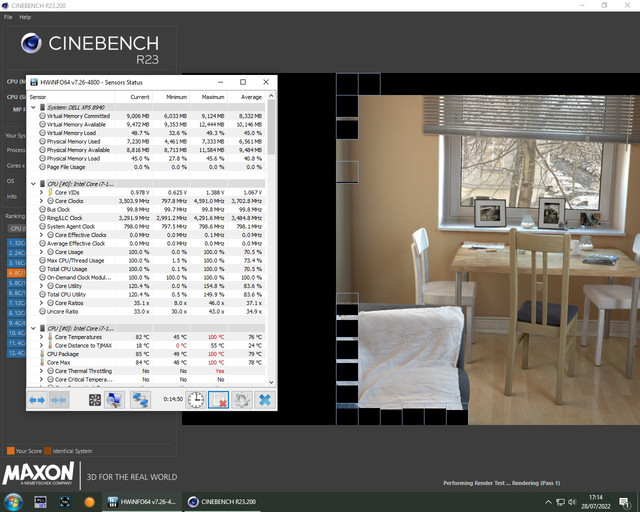Click the Cinebench R23 sphere logo

[x=31, y=43]
